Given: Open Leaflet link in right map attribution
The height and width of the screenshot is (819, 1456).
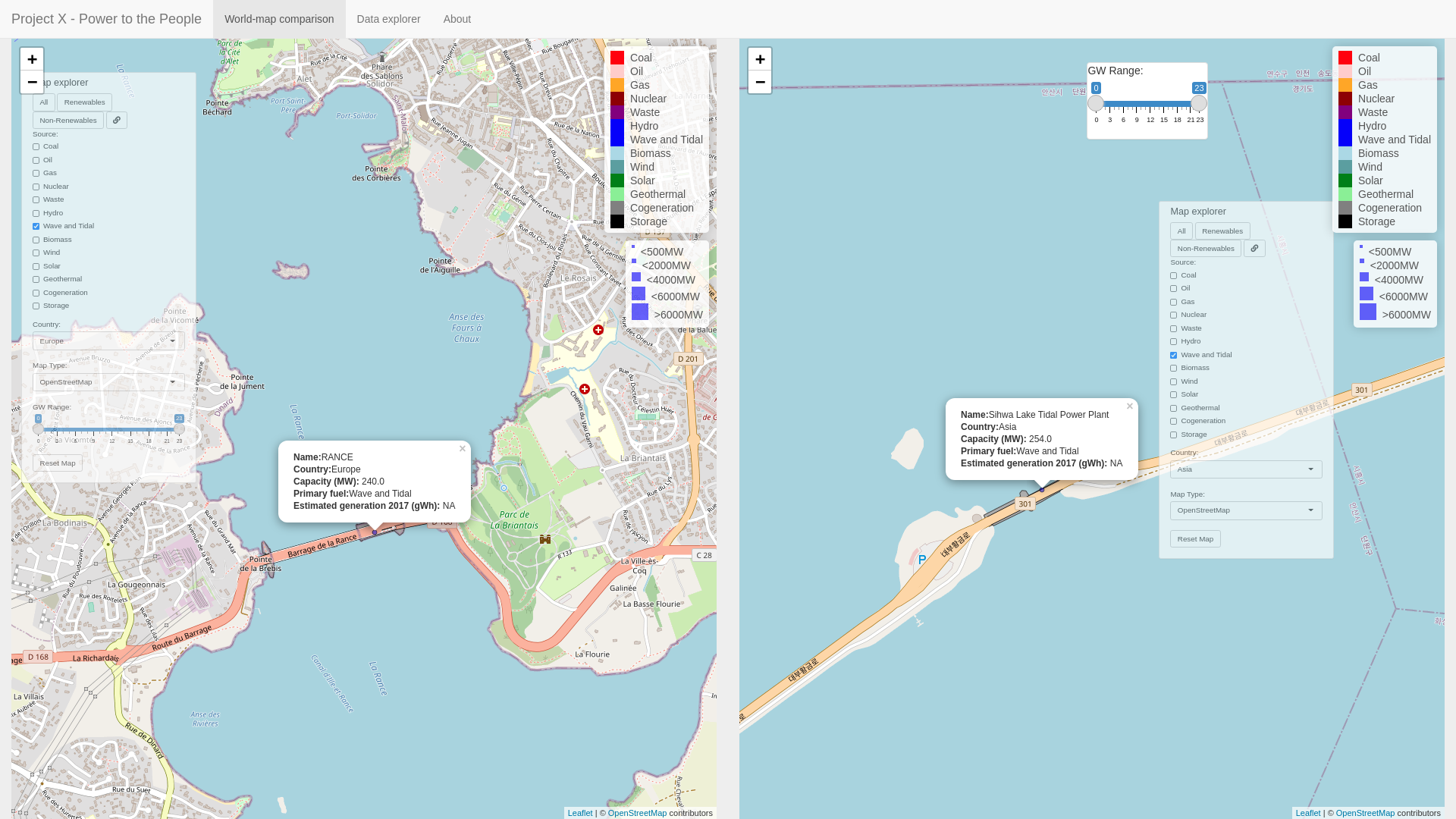Looking at the screenshot, I should pos(1308,813).
